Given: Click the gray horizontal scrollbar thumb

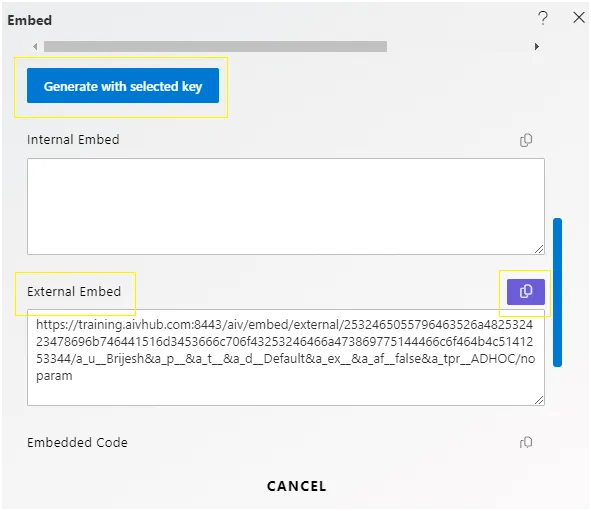Looking at the screenshot, I should [x=215, y=46].
